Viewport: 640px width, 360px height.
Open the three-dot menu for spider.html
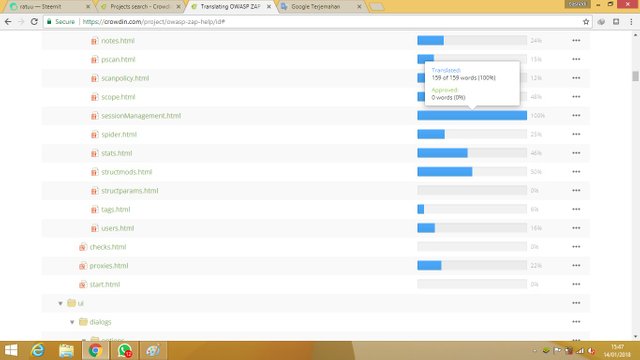(576, 134)
